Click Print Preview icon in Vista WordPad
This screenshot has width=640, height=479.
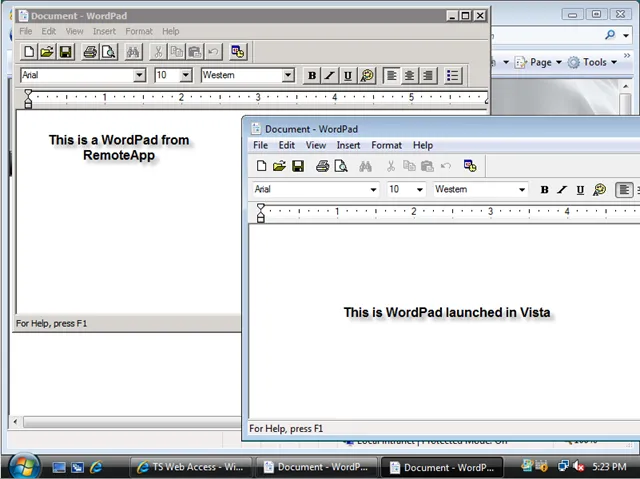point(341,166)
